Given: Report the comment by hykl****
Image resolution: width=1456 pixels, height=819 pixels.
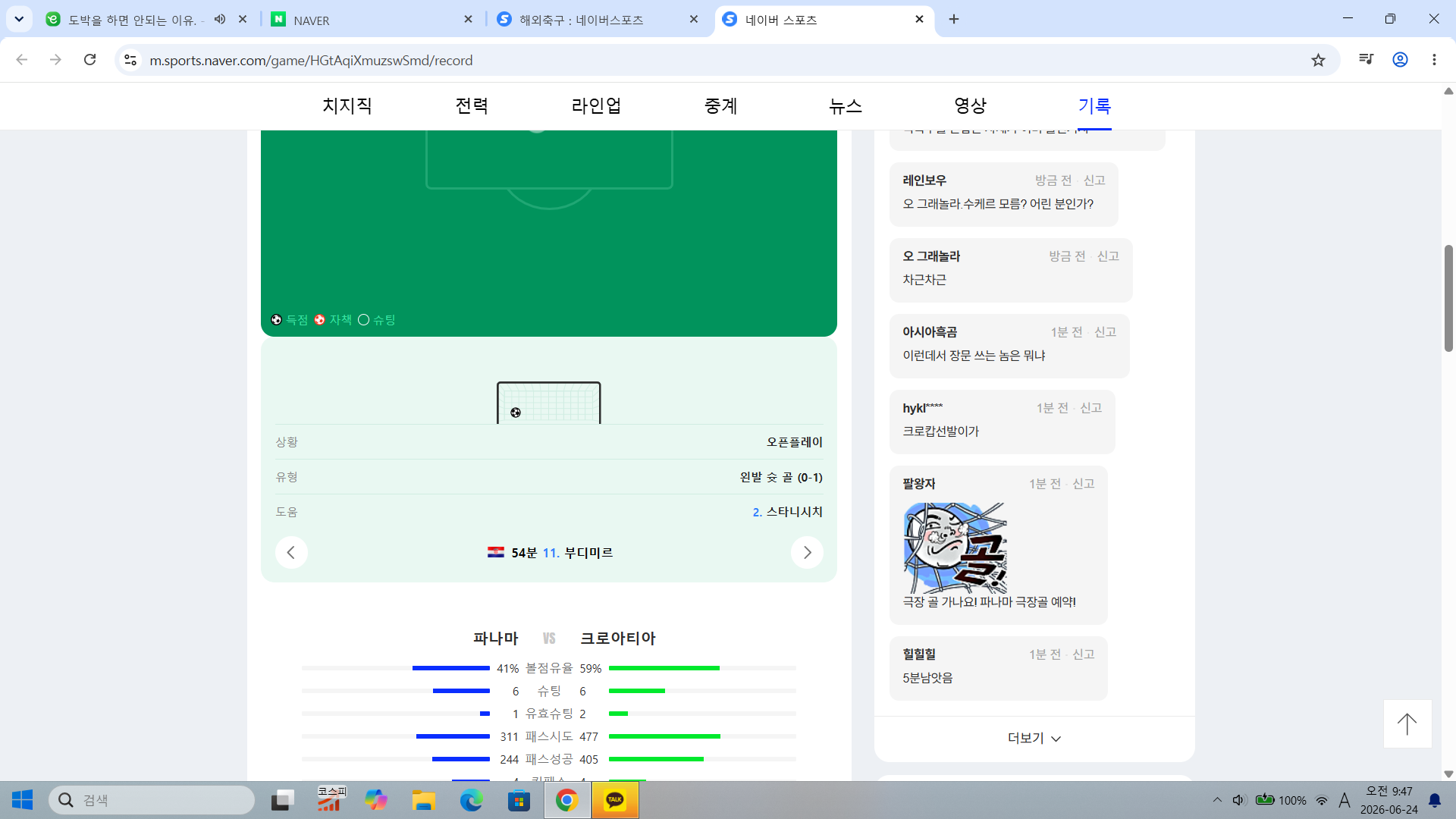Looking at the screenshot, I should click(x=1090, y=408).
